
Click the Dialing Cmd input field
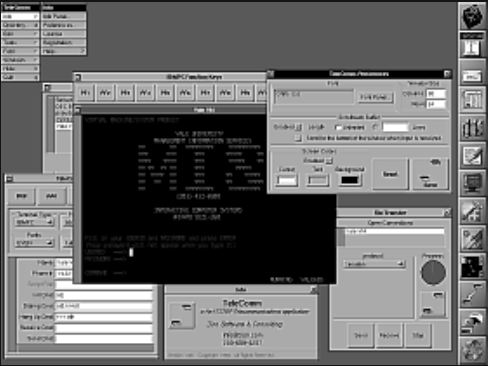[104, 306]
